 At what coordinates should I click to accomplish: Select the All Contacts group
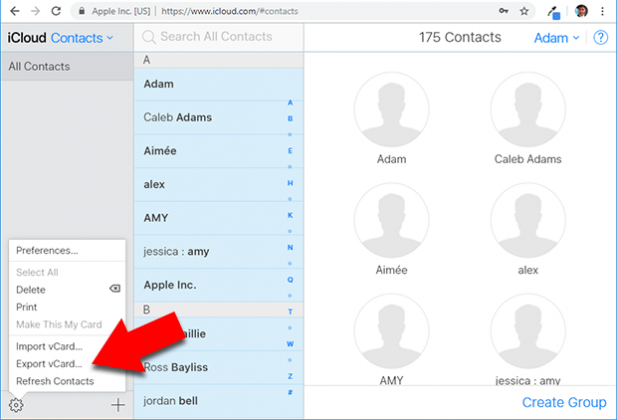click(x=67, y=67)
